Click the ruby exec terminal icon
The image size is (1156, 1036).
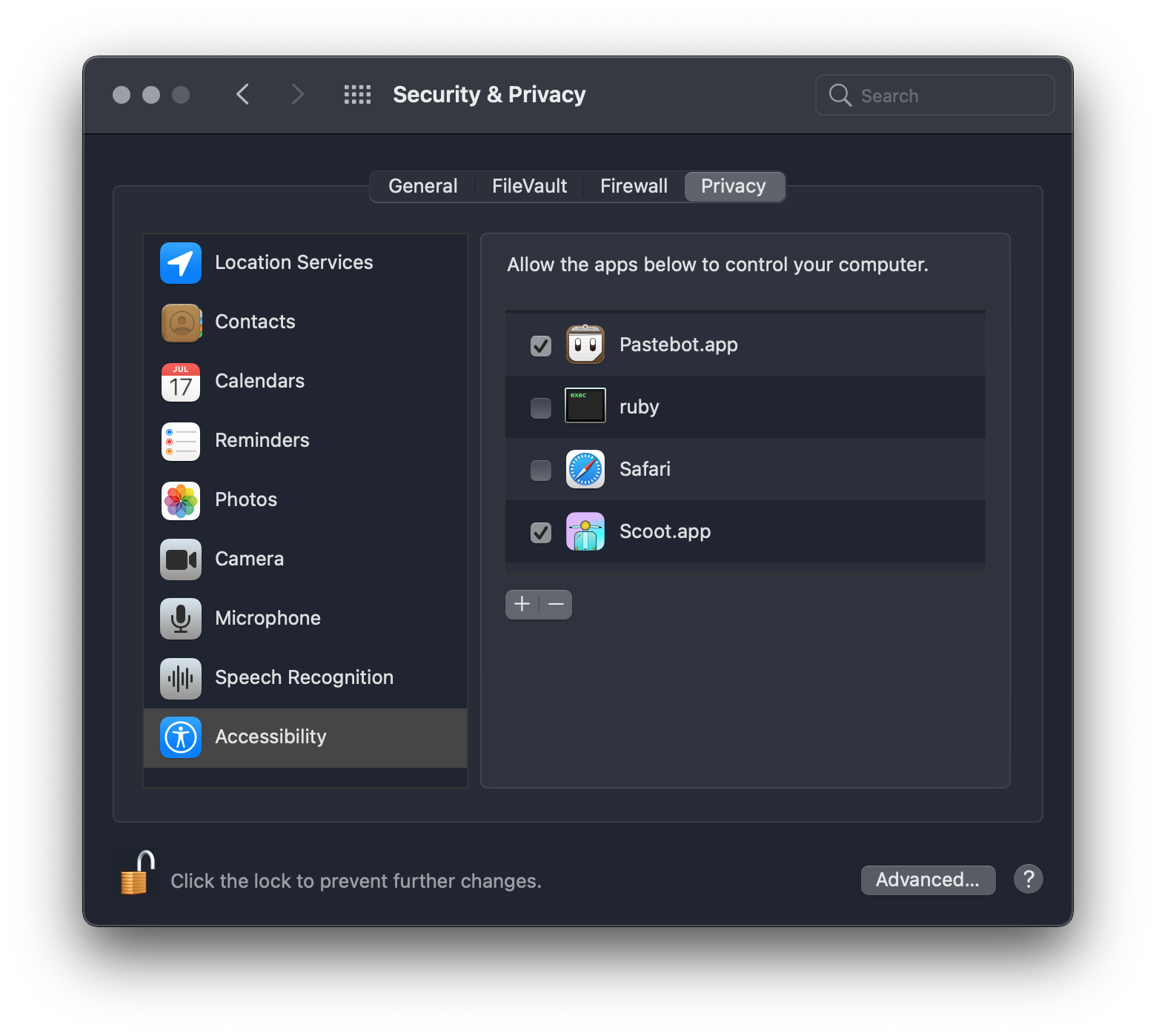(x=585, y=405)
